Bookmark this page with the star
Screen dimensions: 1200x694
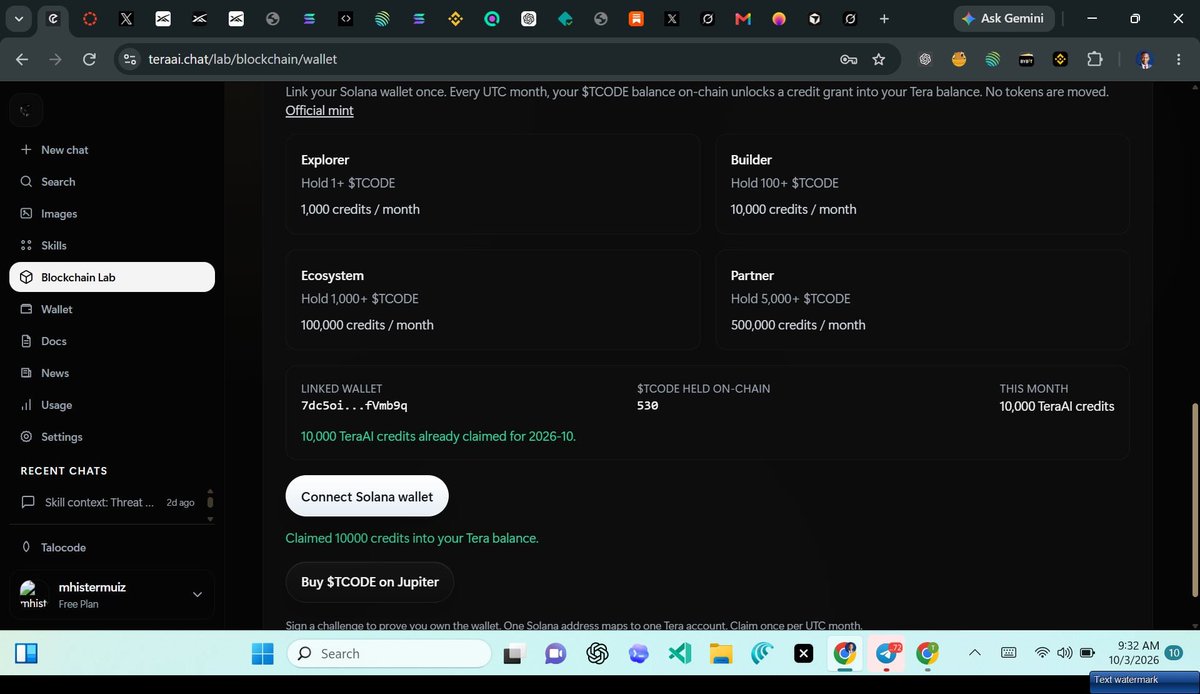tap(878, 60)
